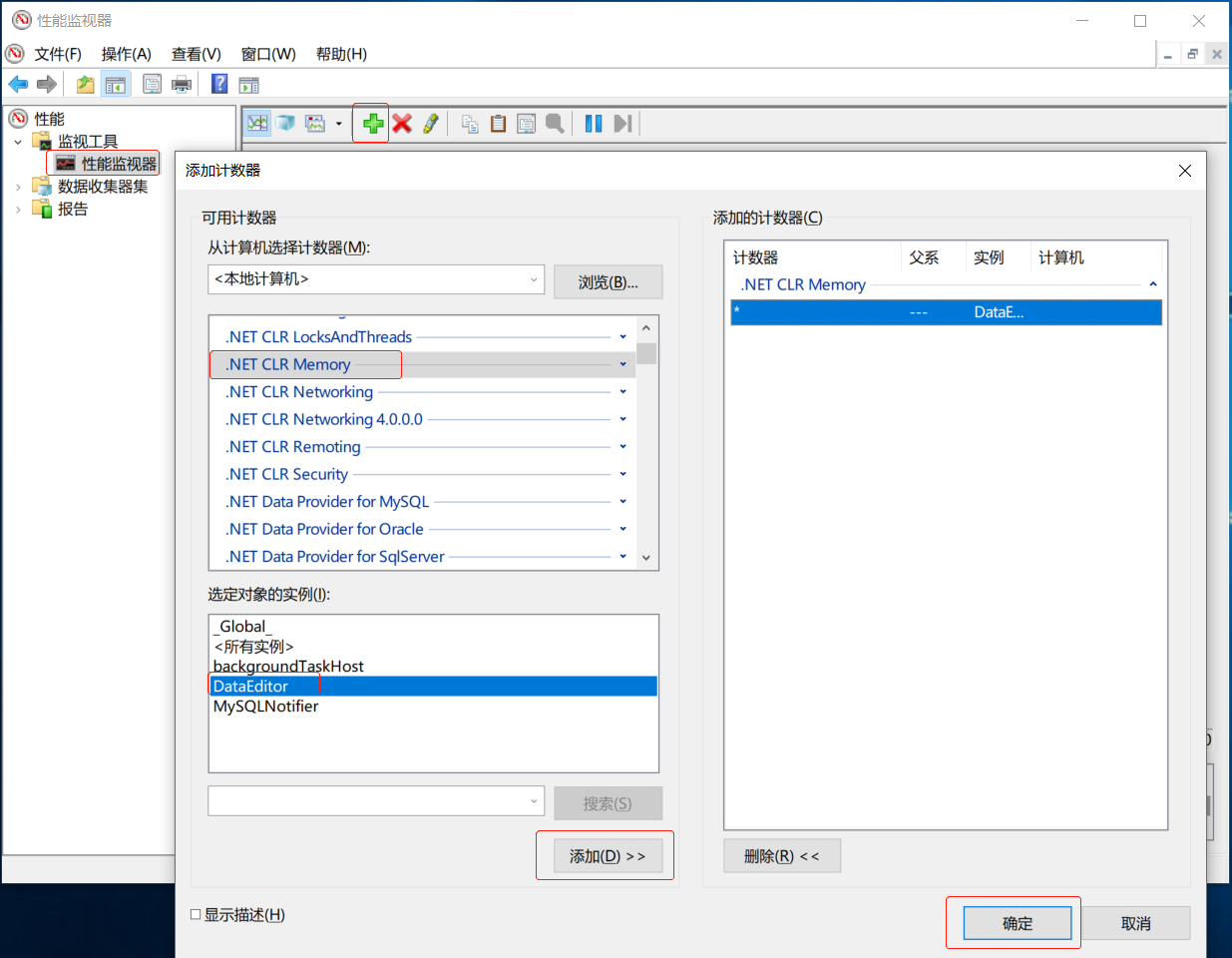Viewport: 1232px width, 958px height.
Task: Expand the 数据收集器集 tree node
Action: coord(18,187)
